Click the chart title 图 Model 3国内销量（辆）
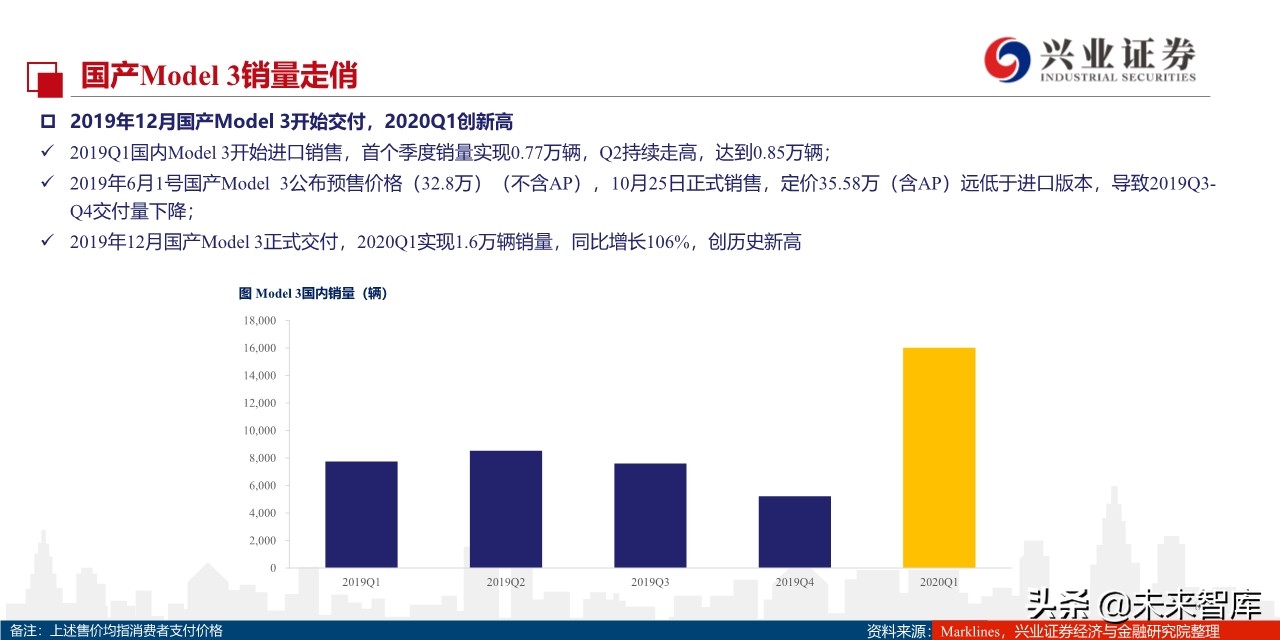 (313, 293)
